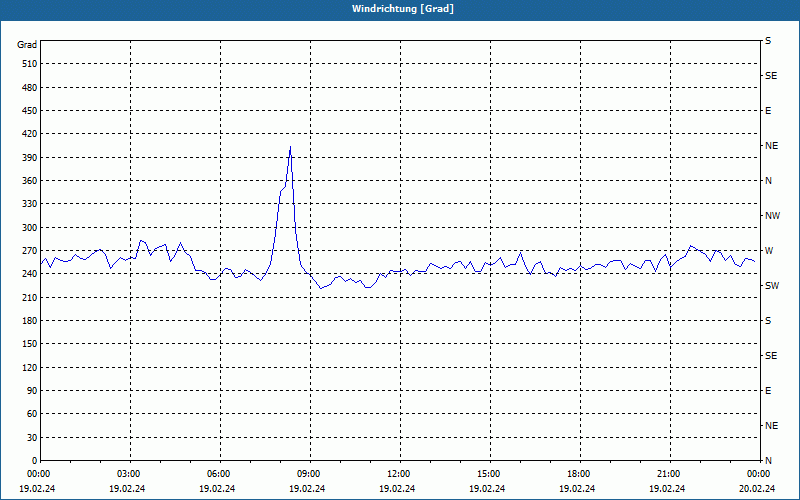The width and height of the screenshot is (800, 500).
Task: Select the NE compass label near 405 degrees
Action: point(771,146)
